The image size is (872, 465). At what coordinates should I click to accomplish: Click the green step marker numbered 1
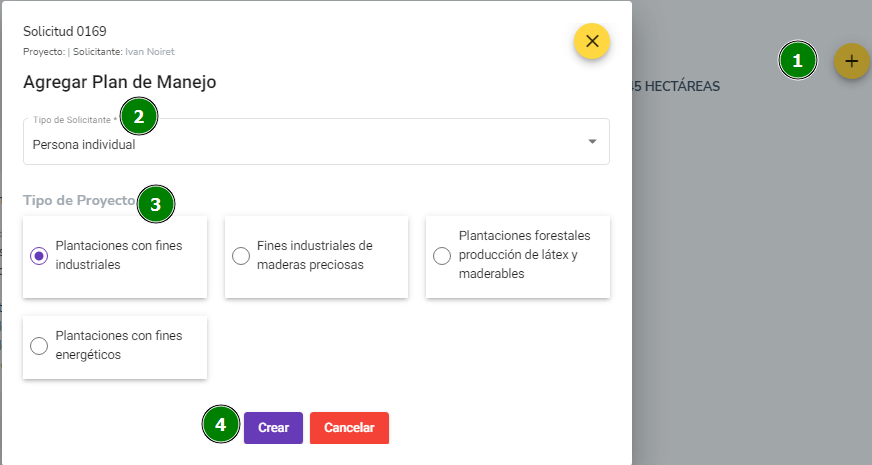(797, 61)
